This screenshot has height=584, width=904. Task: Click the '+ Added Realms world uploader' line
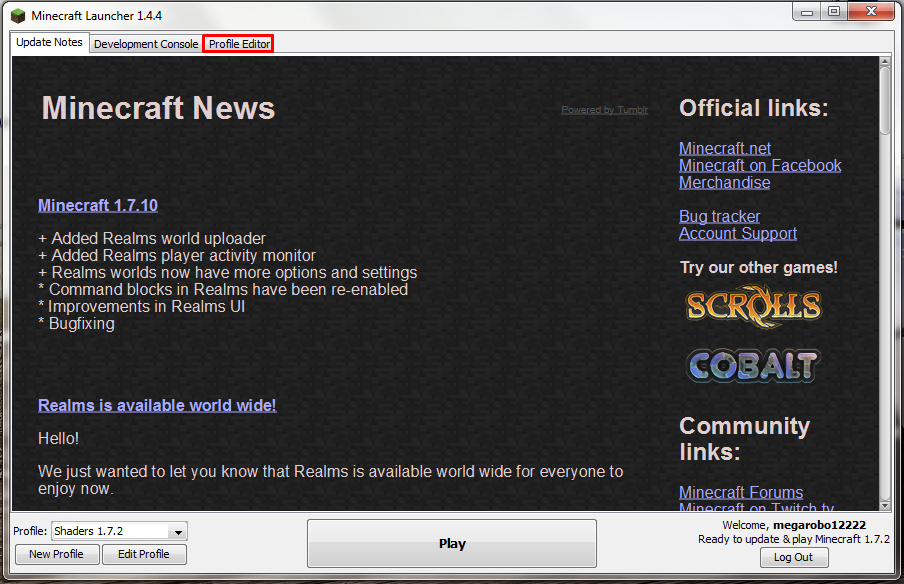pos(152,238)
